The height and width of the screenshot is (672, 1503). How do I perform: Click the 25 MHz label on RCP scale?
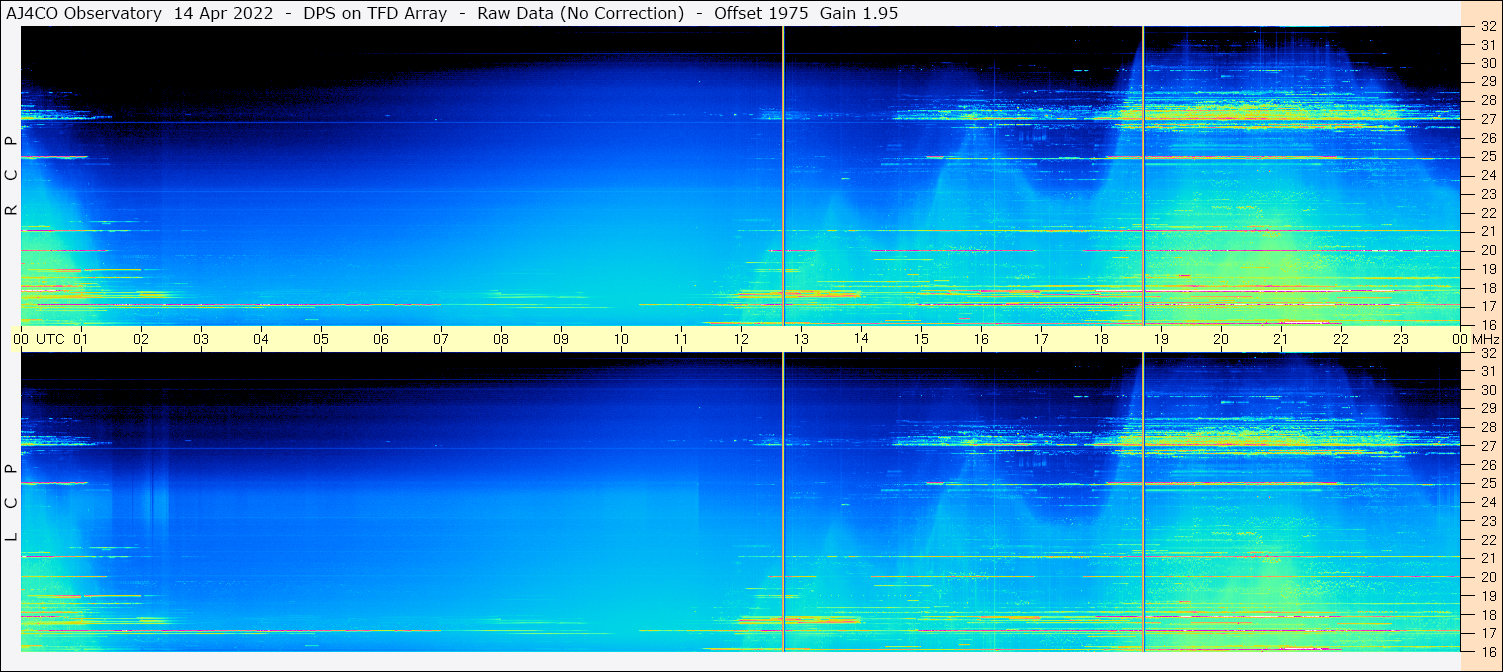[1488, 157]
